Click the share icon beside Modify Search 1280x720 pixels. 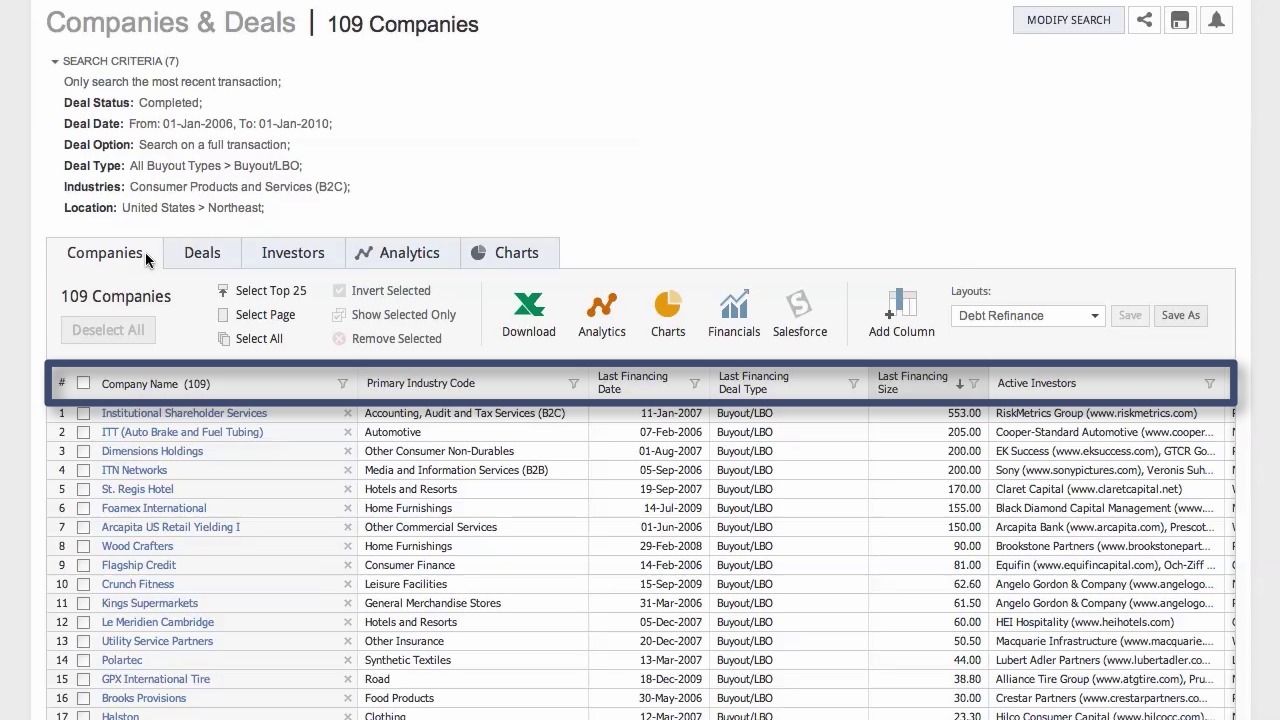pos(1144,20)
